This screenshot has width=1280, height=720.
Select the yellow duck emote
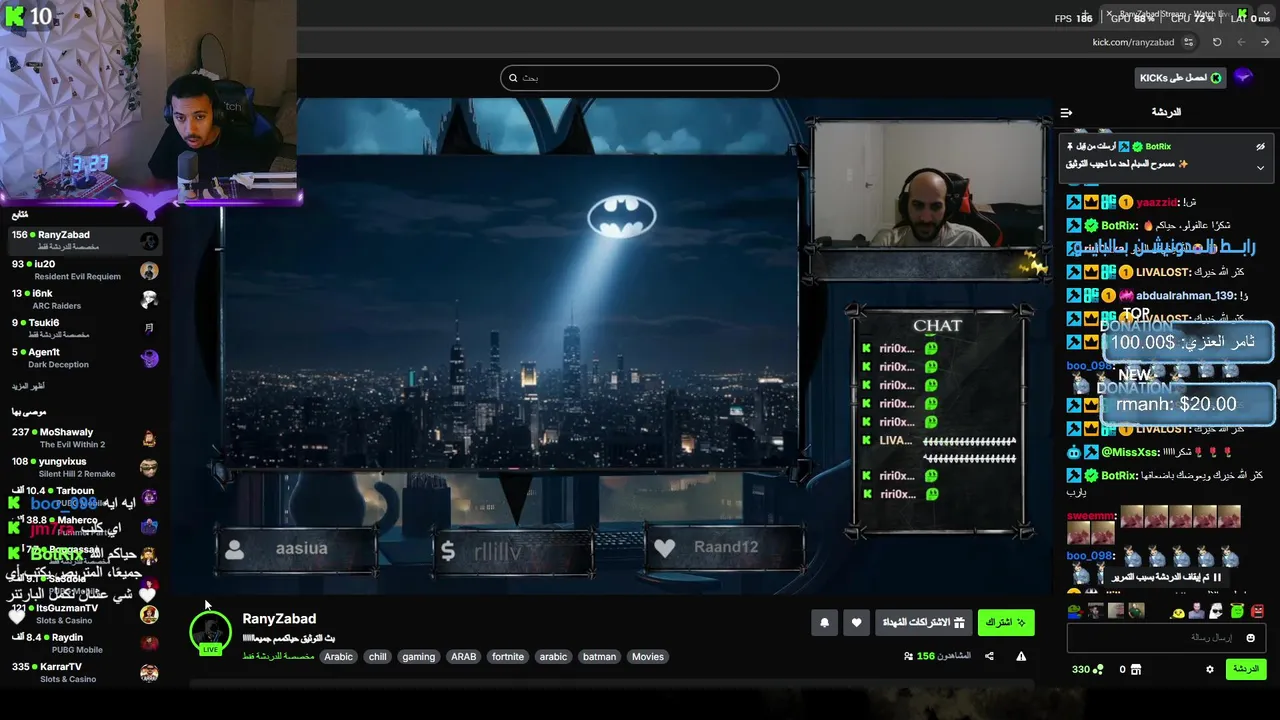[x=1179, y=612]
